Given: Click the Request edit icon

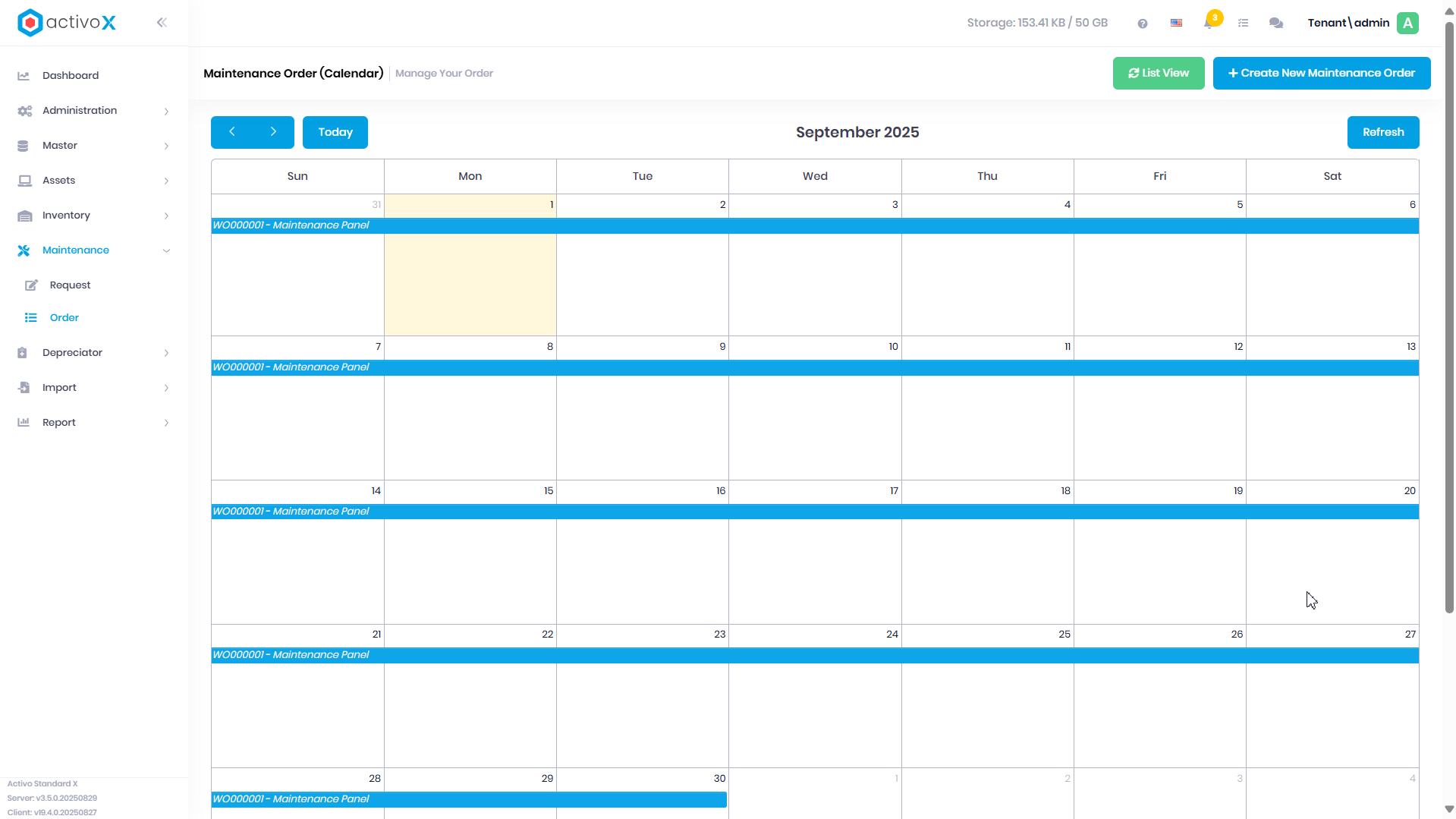Looking at the screenshot, I should pyautogui.click(x=31, y=285).
